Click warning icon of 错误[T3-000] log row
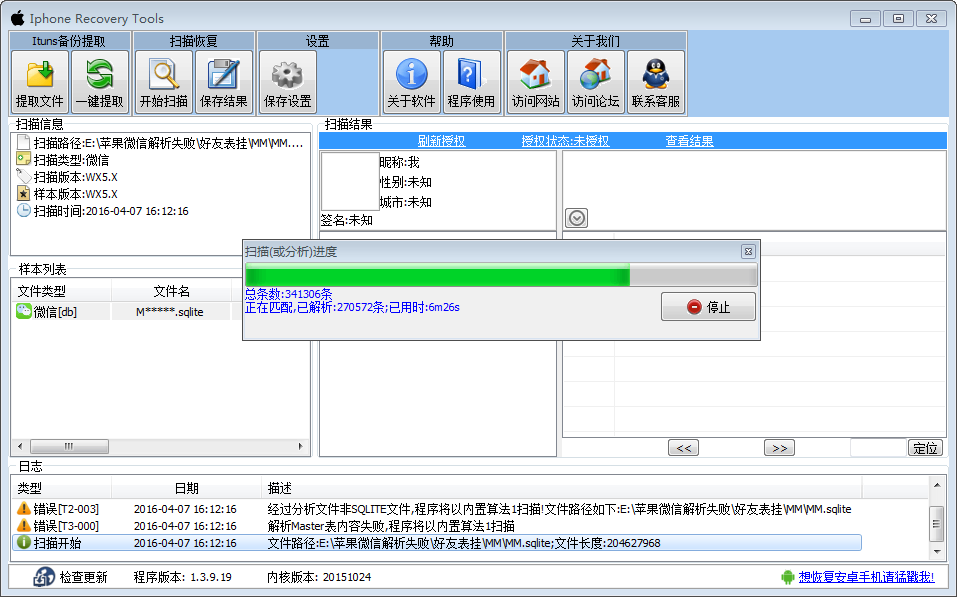The height and width of the screenshot is (597, 957). [x=24, y=526]
